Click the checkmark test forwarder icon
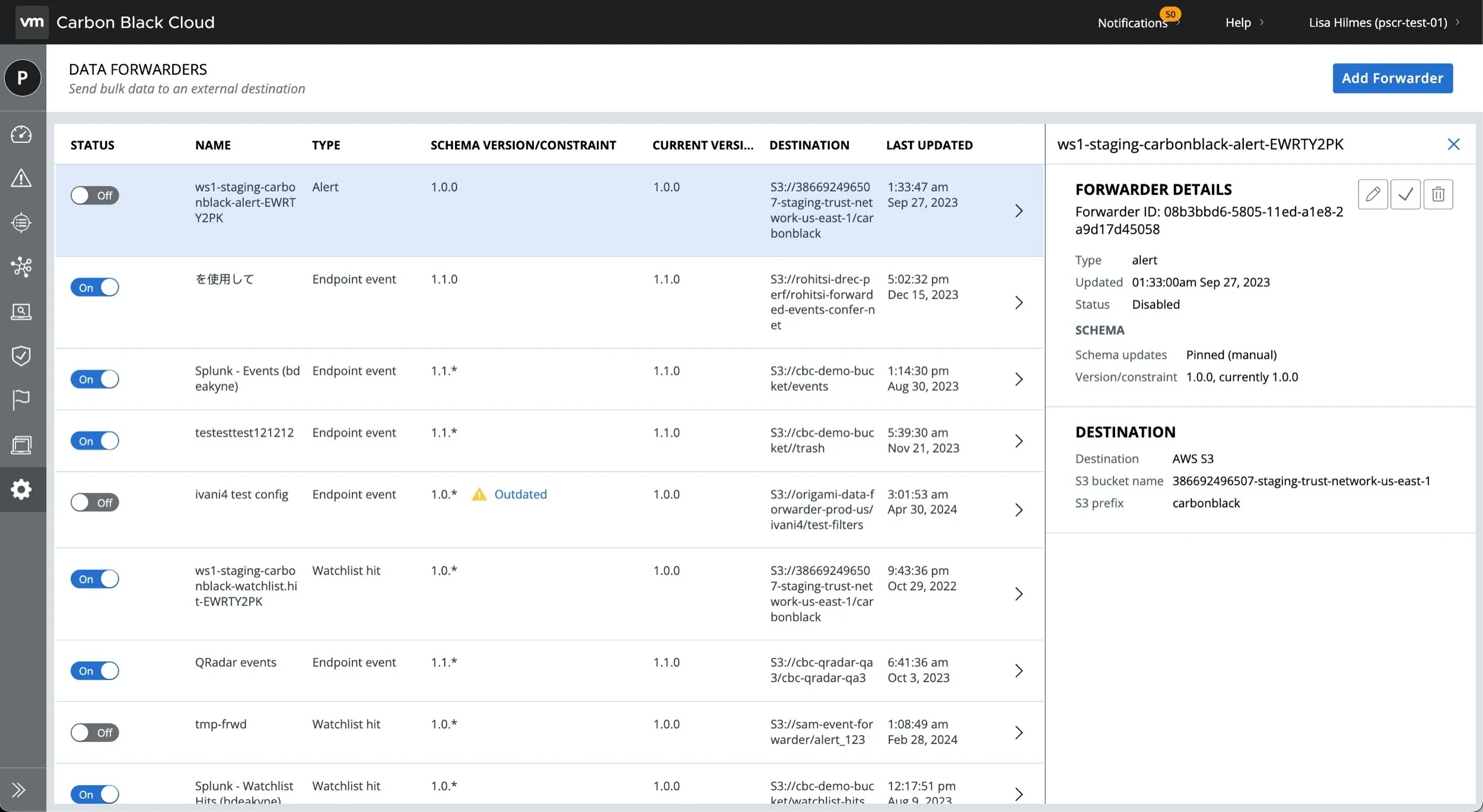 coord(1405,194)
